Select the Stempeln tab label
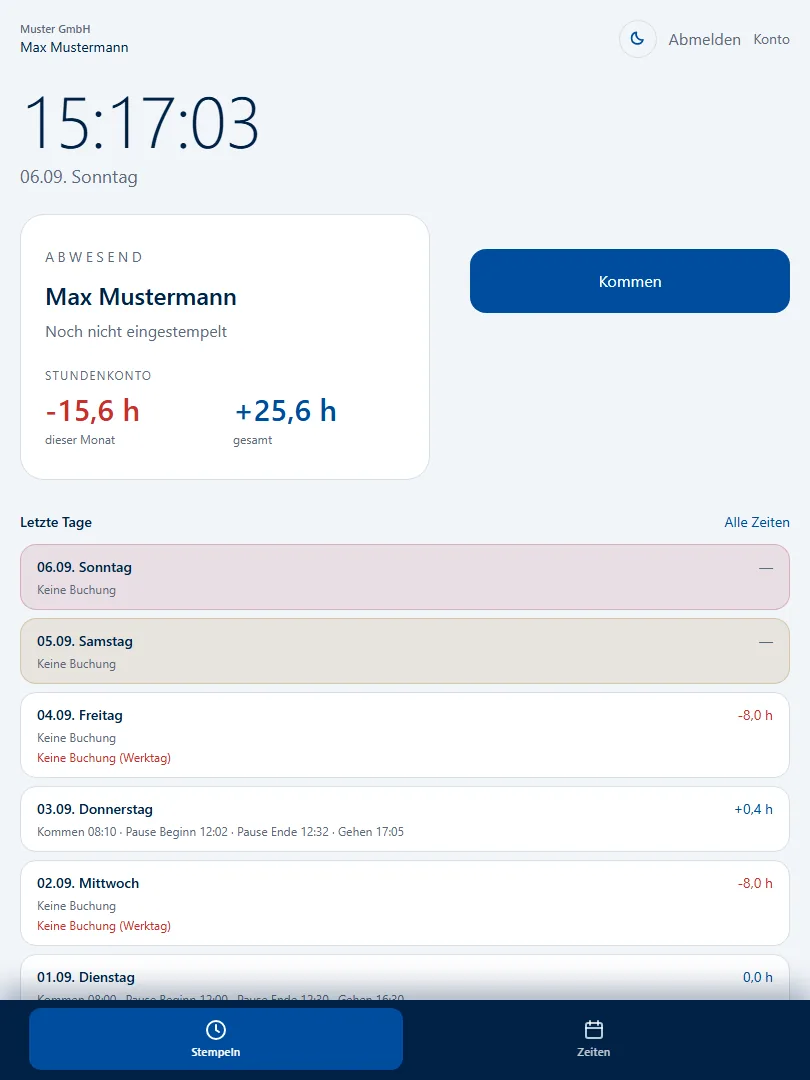The height and width of the screenshot is (1080, 810). tap(216, 1052)
